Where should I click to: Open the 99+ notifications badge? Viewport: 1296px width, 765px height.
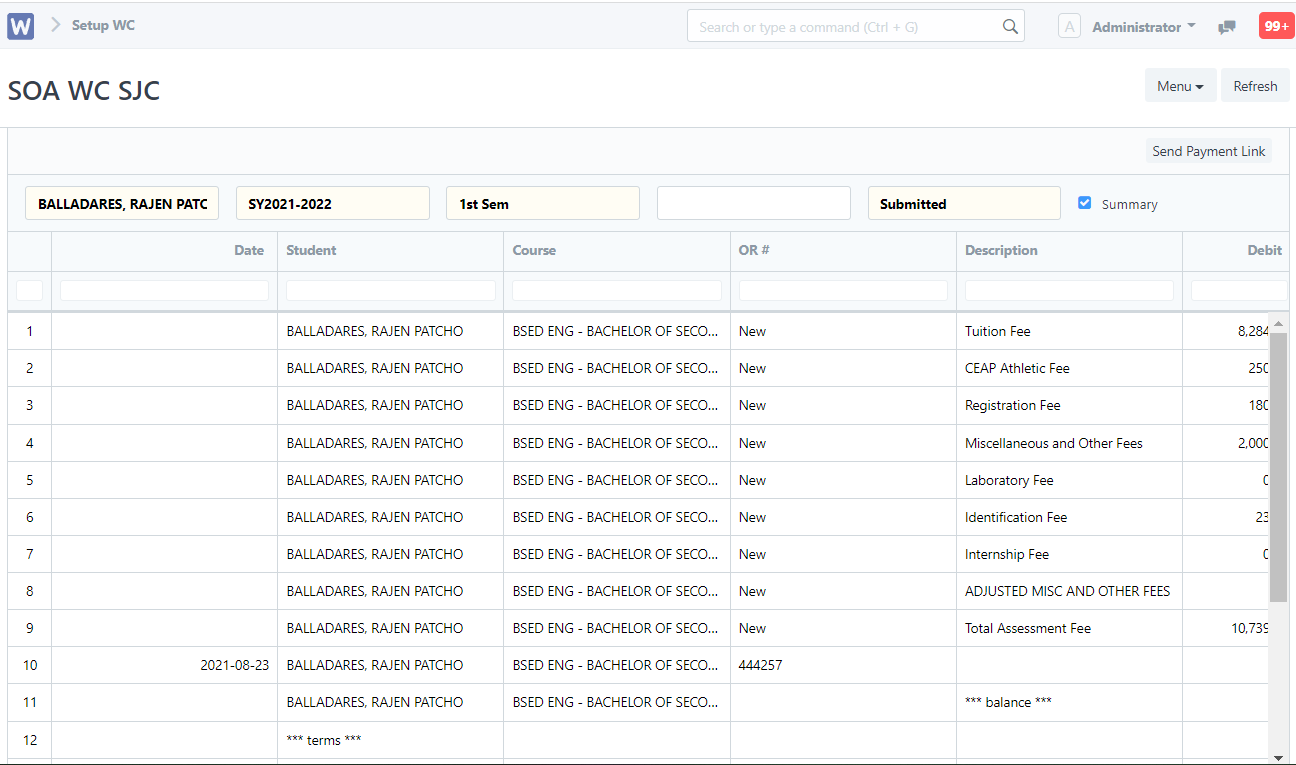click(1276, 25)
